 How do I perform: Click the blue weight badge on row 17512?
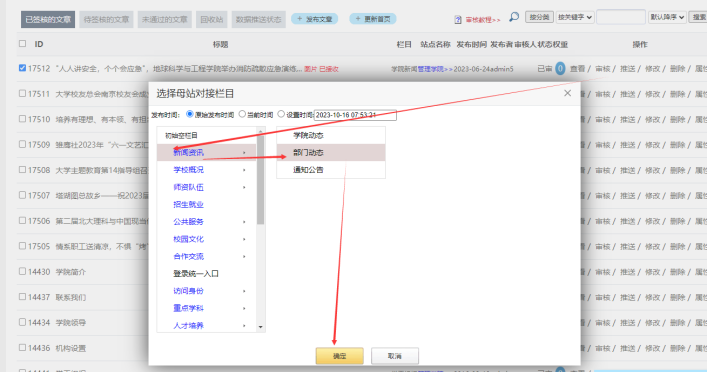pos(560,69)
